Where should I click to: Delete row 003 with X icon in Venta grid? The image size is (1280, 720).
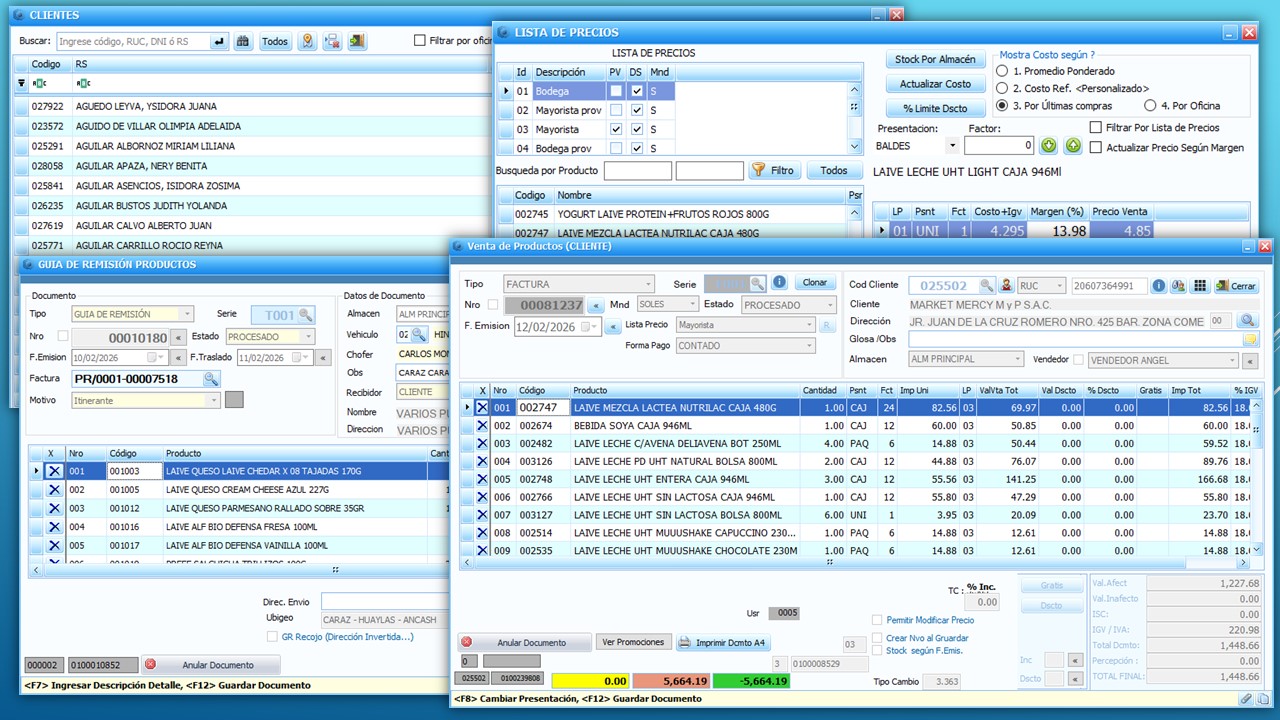(481, 444)
